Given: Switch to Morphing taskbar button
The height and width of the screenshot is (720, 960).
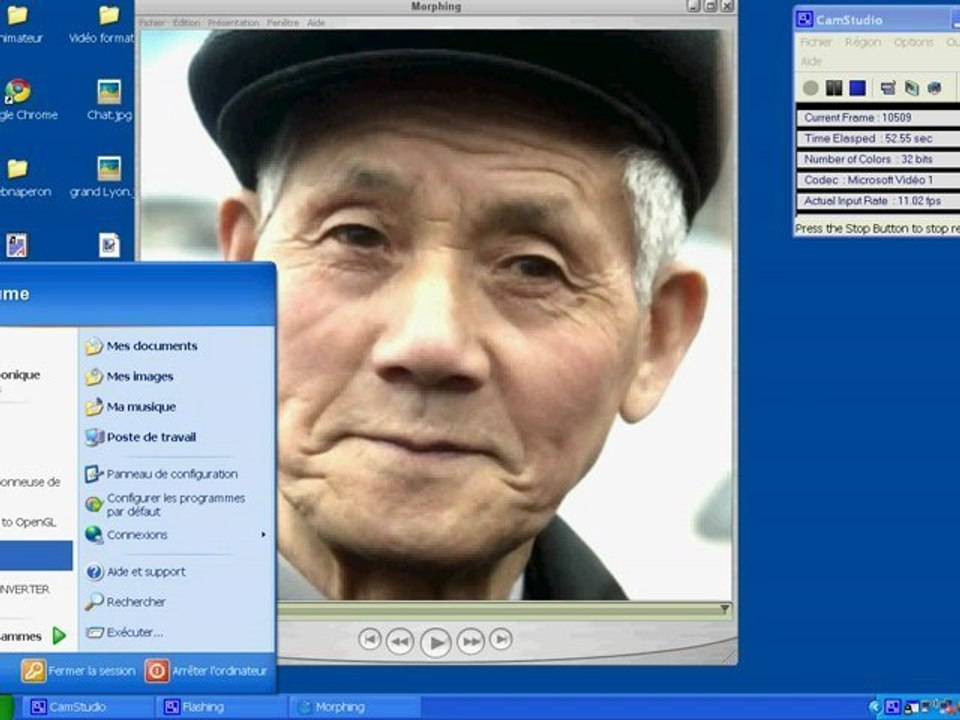Looking at the screenshot, I should (x=355, y=707).
